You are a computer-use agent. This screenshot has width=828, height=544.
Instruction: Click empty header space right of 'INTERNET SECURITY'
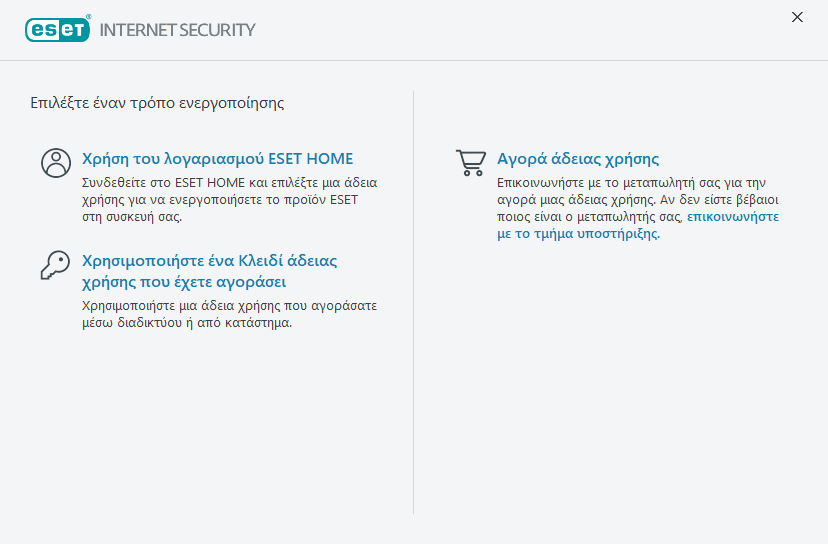tap(500, 30)
